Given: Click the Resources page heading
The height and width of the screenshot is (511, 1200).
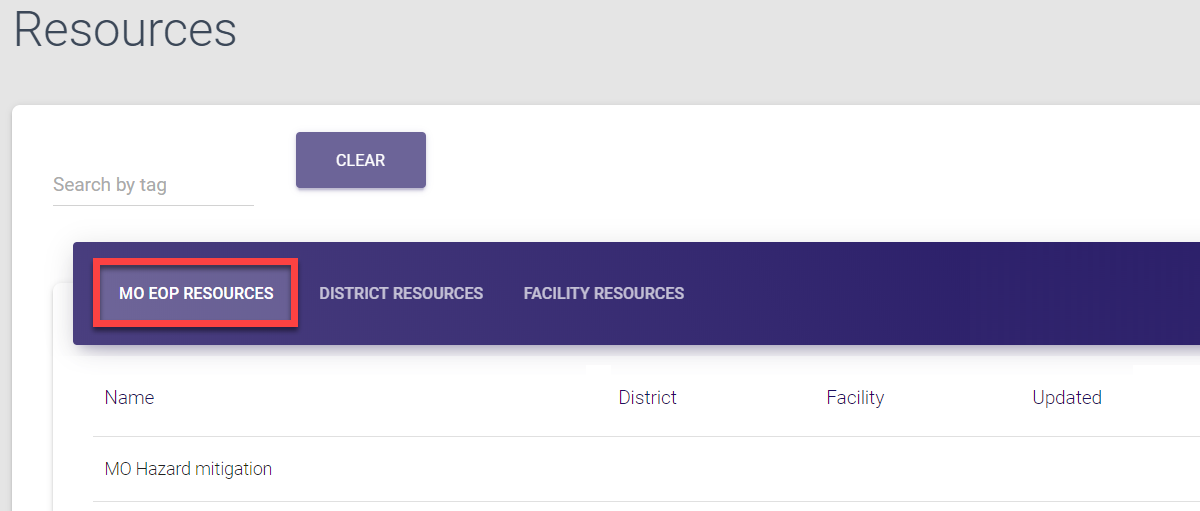Looking at the screenshot, I should pyautogui.click(x=125, y=30).
